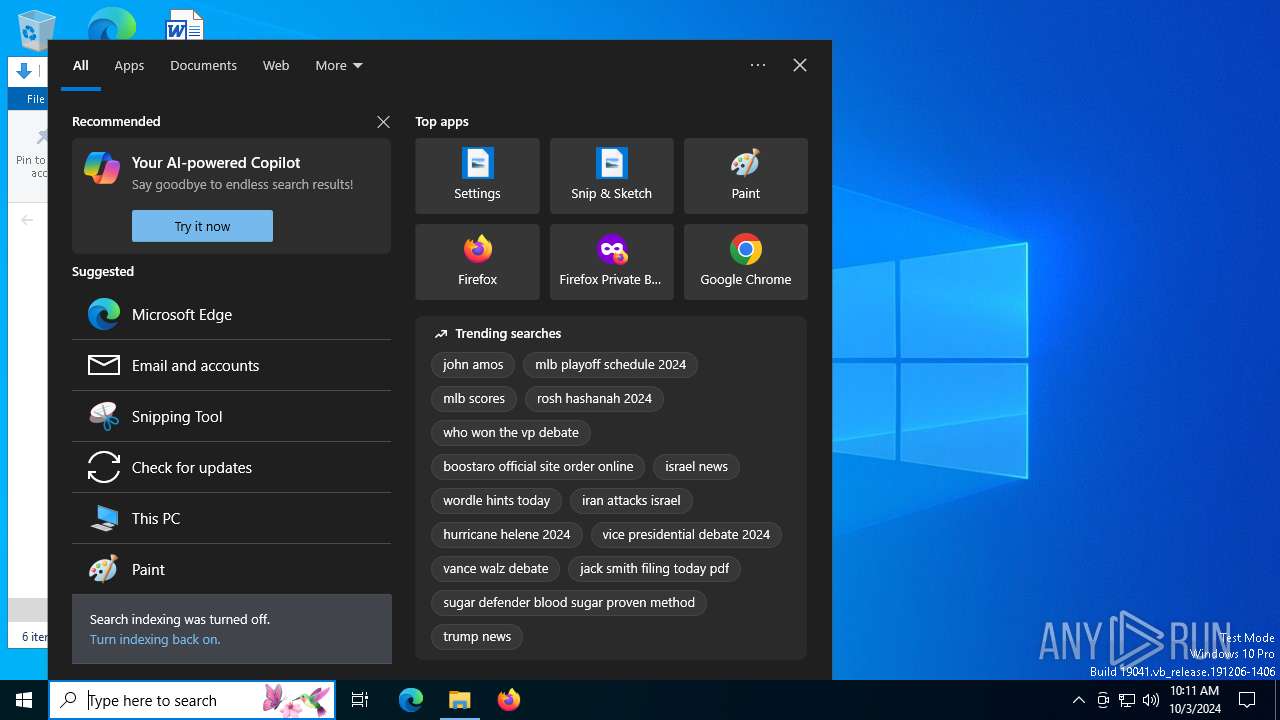Image resolution: width=1280 pixels, height=720 pixels.
Task: Click the Start button
Action: (x=24, y=700)
